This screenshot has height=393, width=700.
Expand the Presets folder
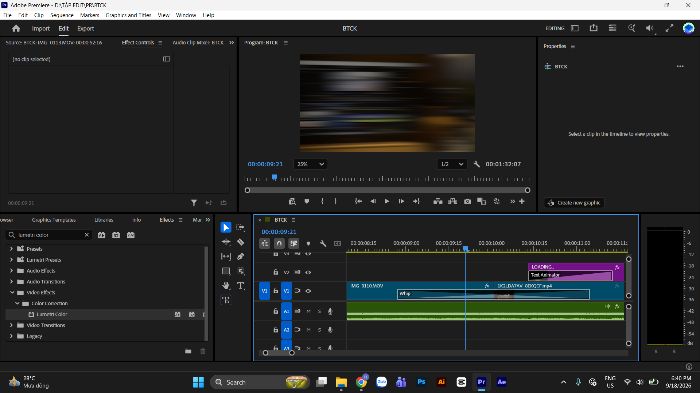tap(11, 249)
